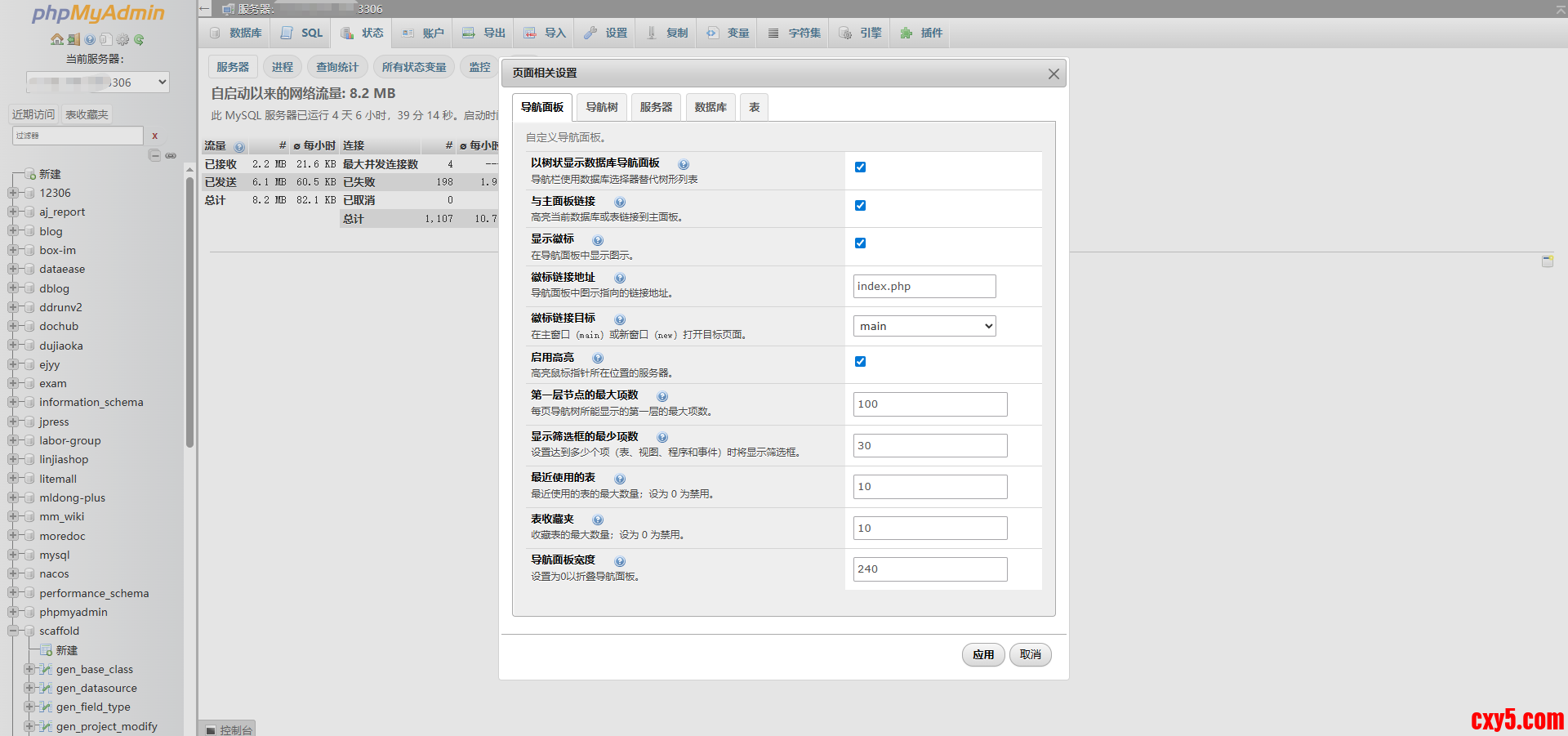Image resolution: width=1568 pixels, height=736 pixels.
Task: Open the navigation panel settings gear icon
Action: click(122, 39)
